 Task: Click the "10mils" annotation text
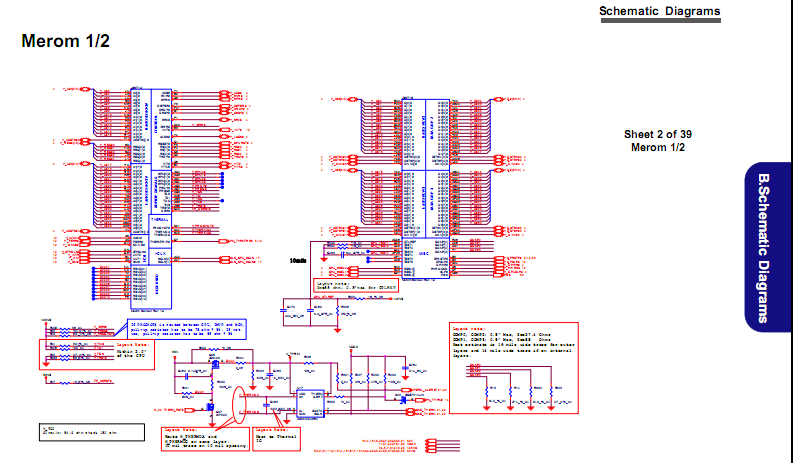click(298, 261)
